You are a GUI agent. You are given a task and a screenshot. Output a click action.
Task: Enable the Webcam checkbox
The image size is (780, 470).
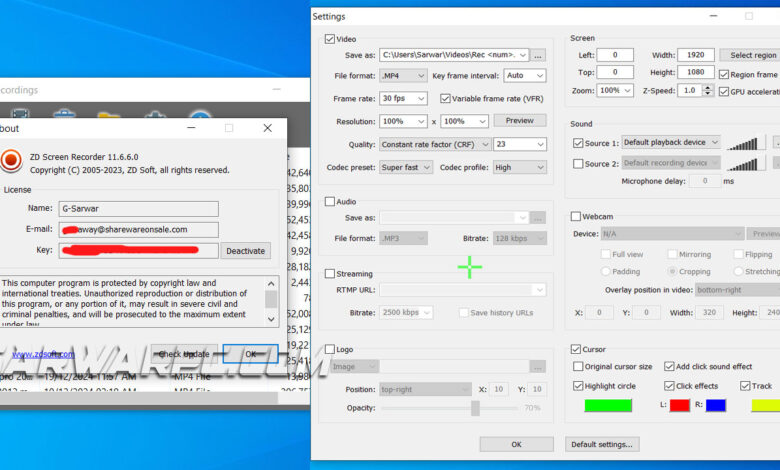(x=576, y=216)
